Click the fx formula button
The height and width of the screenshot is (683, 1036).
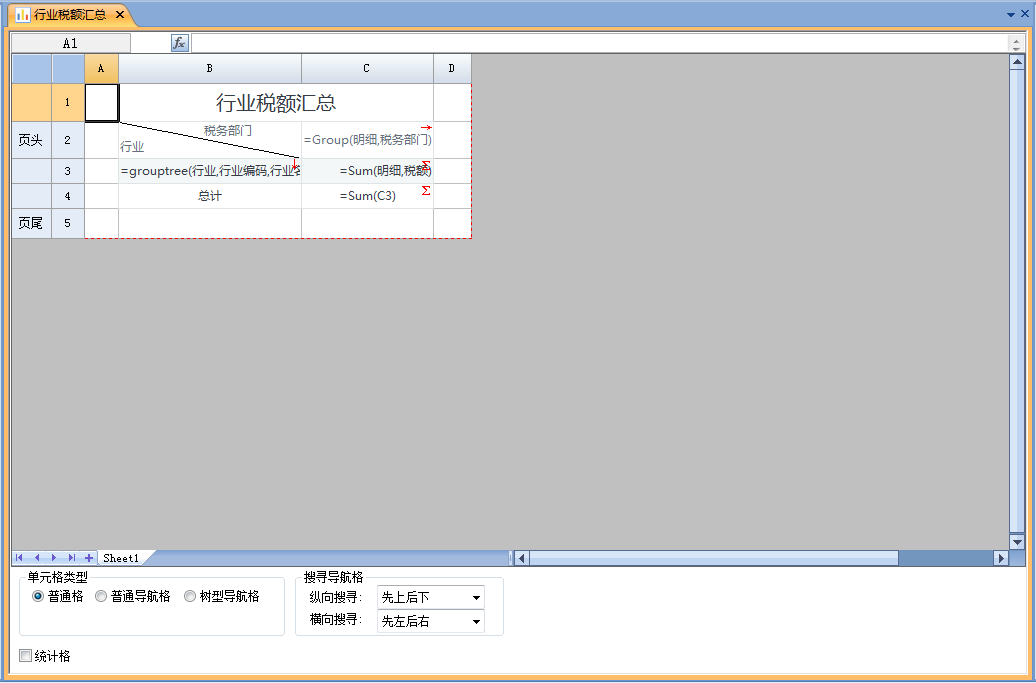[x=180, y=43]
